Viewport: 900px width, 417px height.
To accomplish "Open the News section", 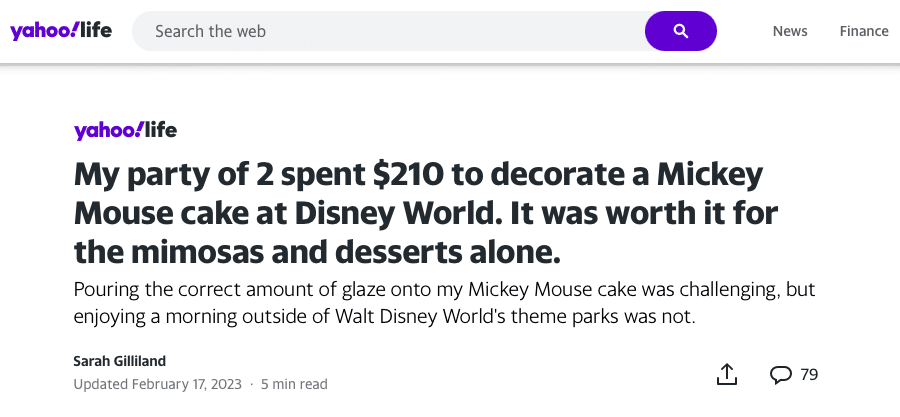I will [x=790, y=31].
